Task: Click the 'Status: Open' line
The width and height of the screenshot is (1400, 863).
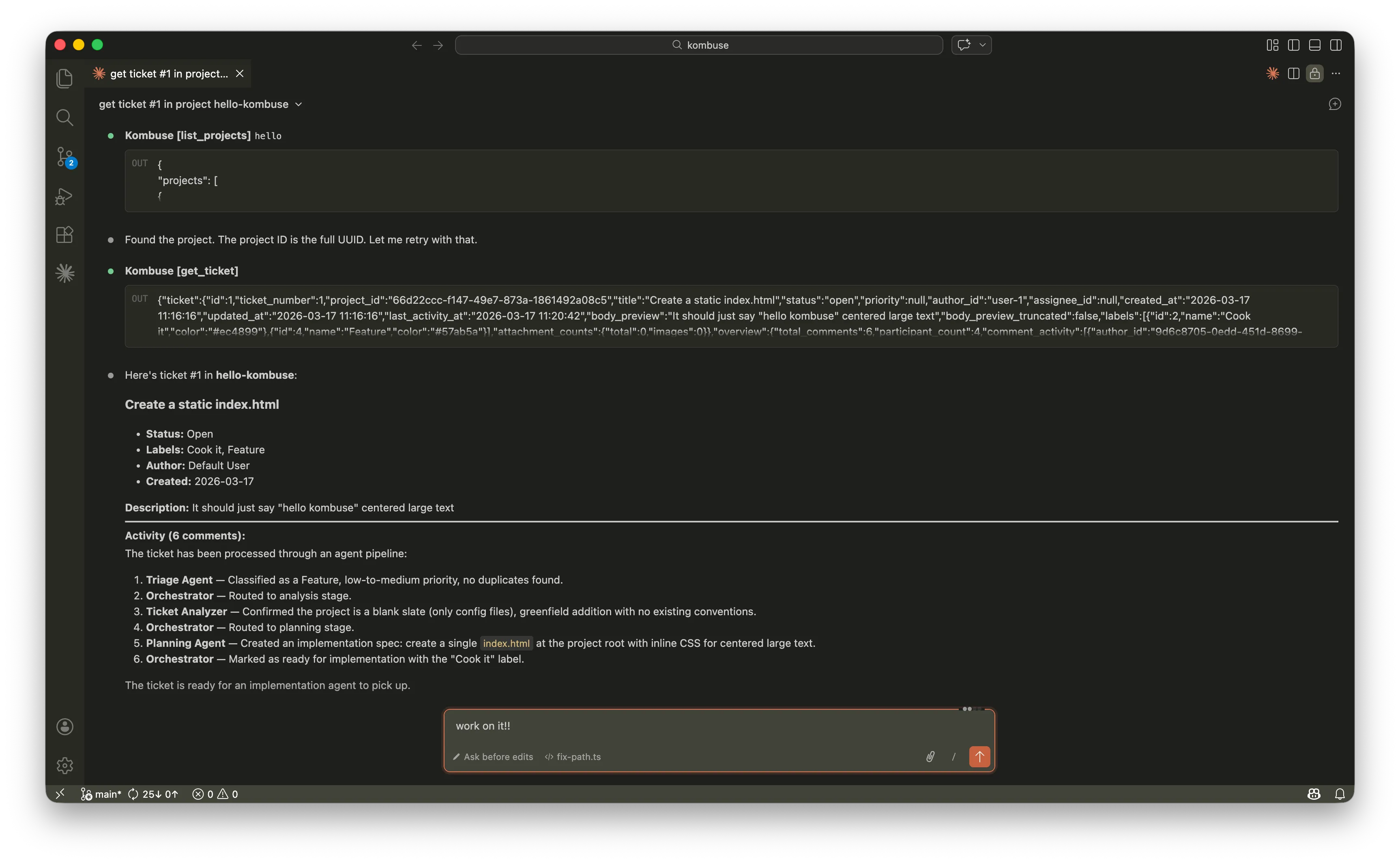Action: click(179, 434)
